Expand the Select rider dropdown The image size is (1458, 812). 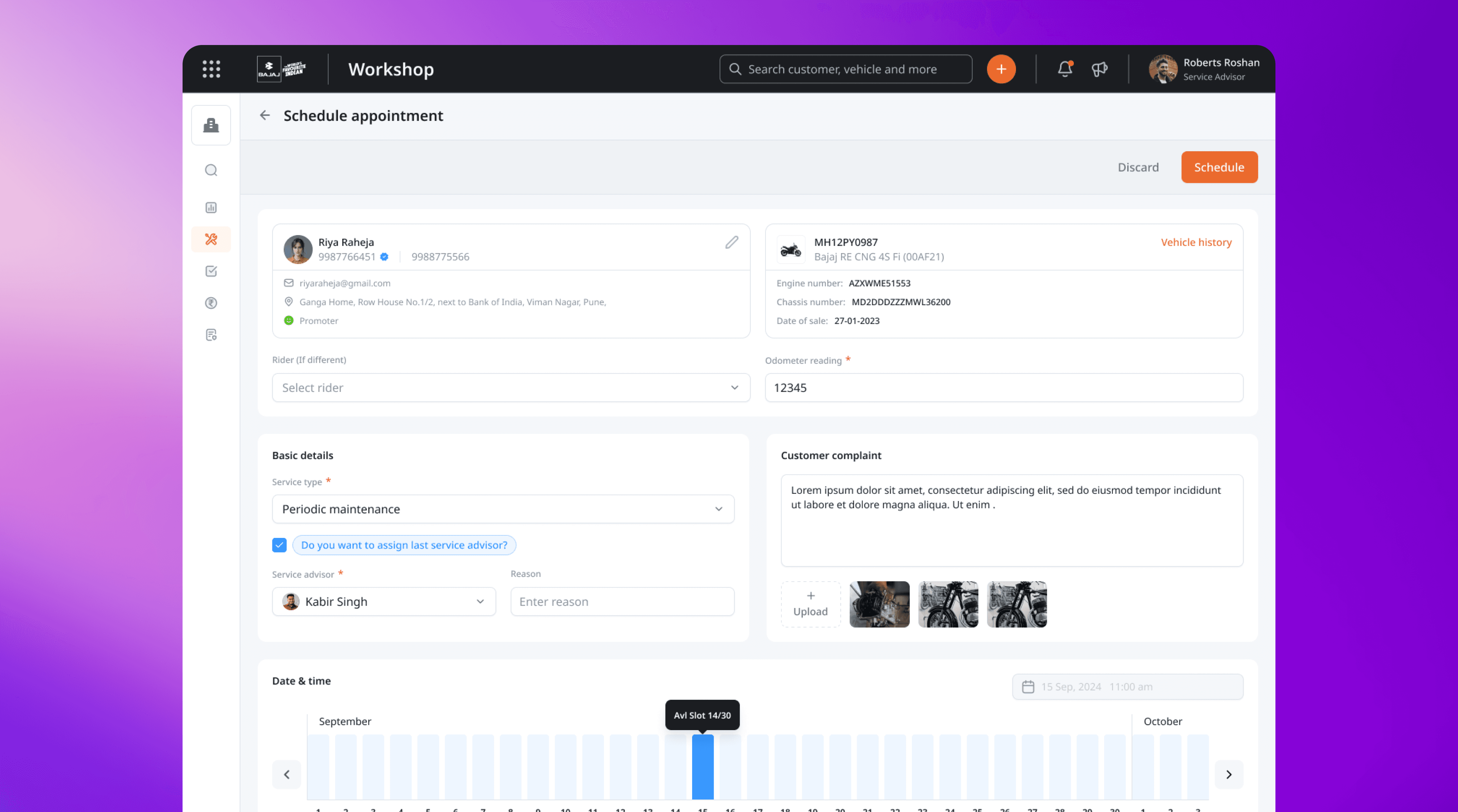point(510,388)
